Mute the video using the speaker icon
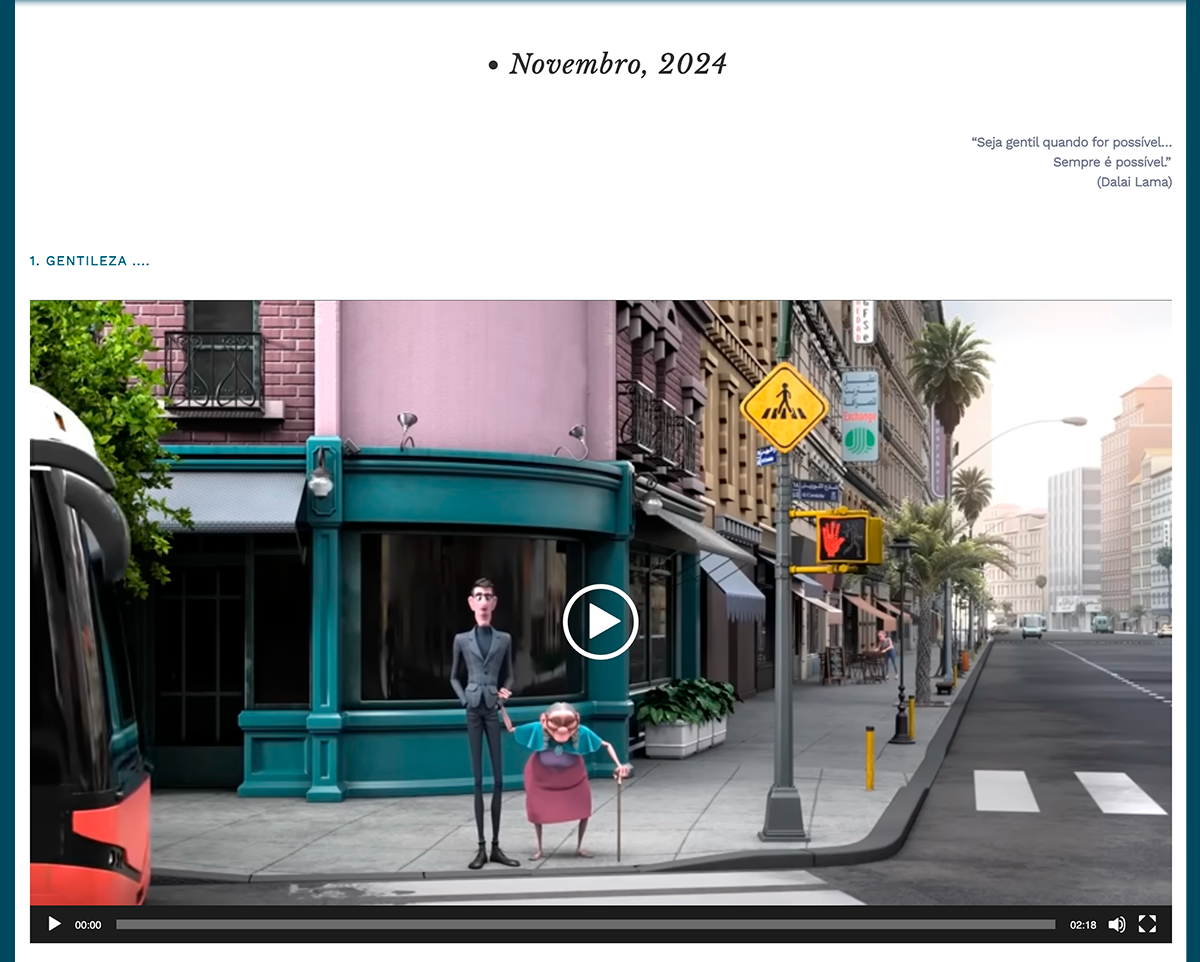This screenshot has height=962, width=1200. click(1117, 925)
